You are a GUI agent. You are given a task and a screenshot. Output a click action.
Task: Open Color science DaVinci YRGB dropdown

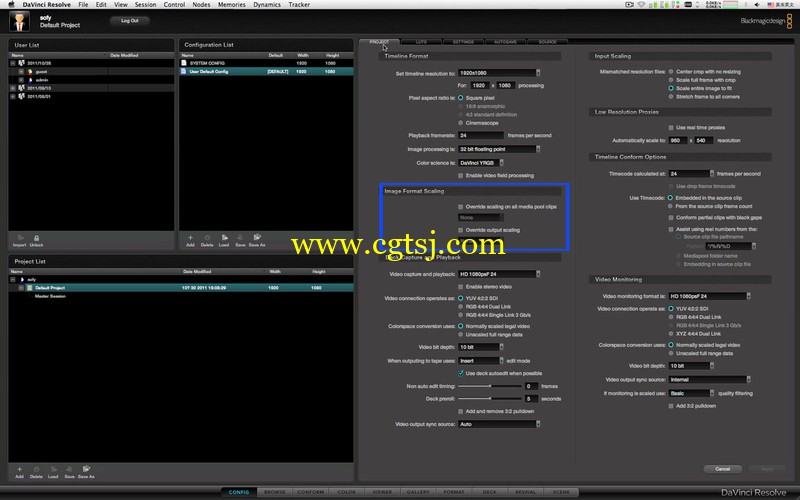click(481, 163)
